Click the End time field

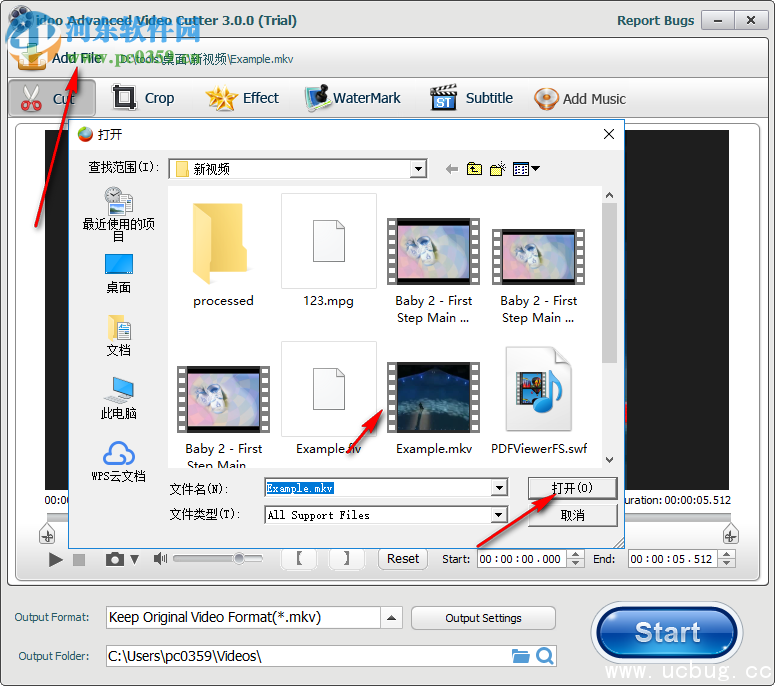[x=673, y=559]
